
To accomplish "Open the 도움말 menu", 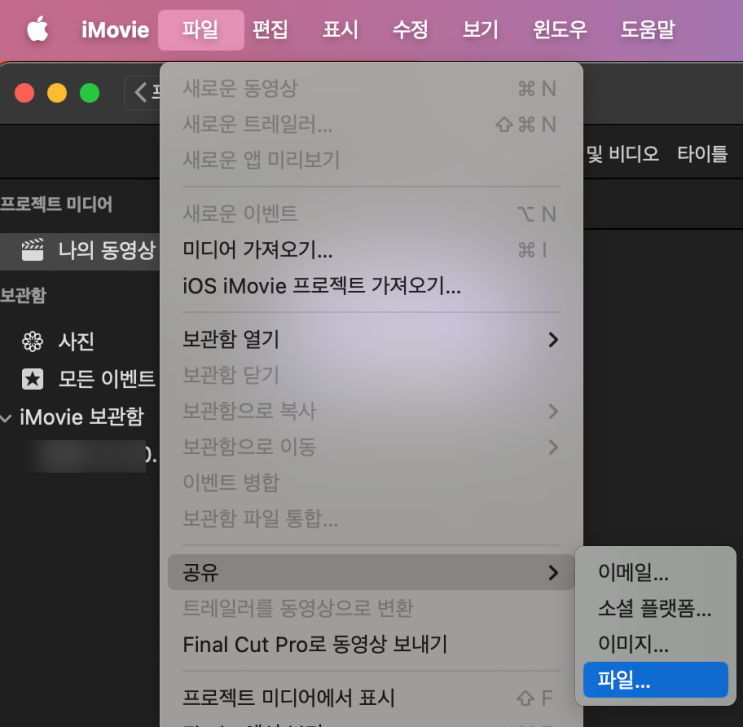I will pyautogui.click(x=648, y=30).
